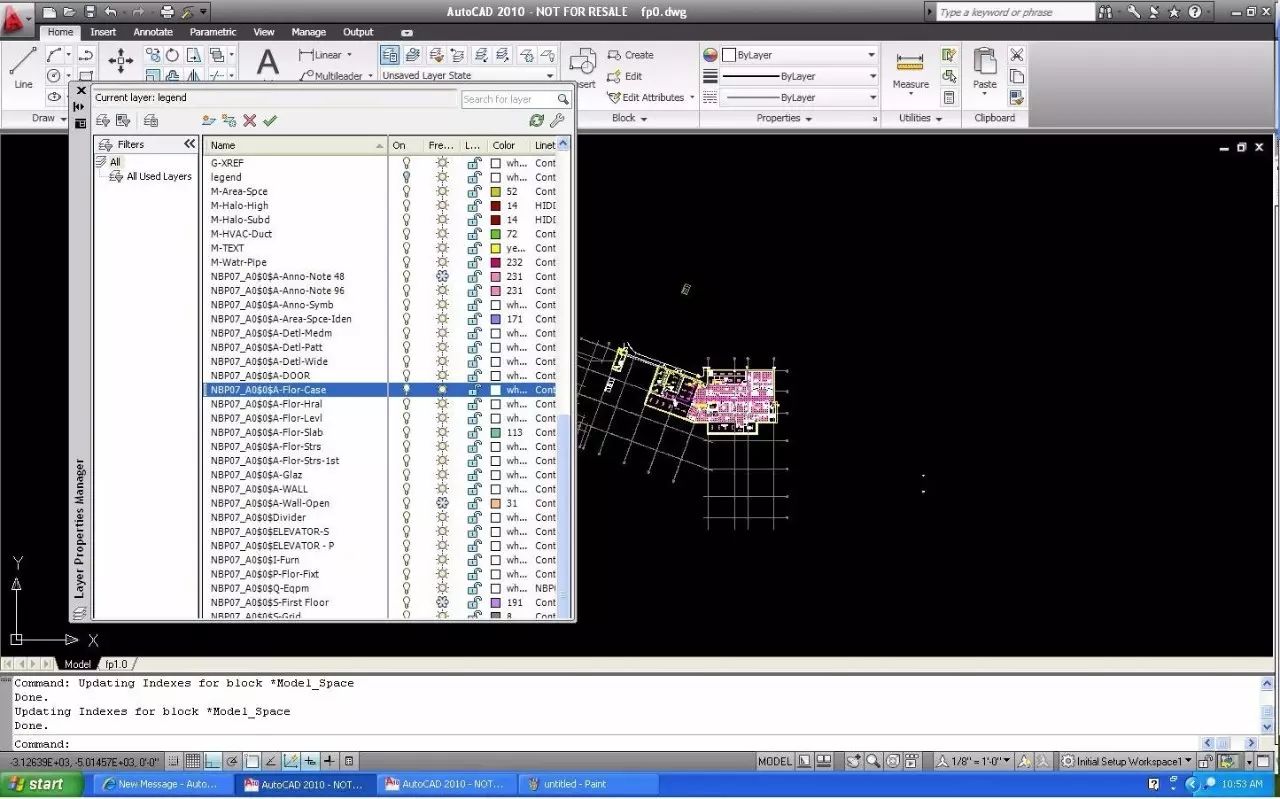Image resolution: width=1280 pixels, height=799 pixels.
Task: Click the New Layer icon in layer manager
Action: coord(208,120)
